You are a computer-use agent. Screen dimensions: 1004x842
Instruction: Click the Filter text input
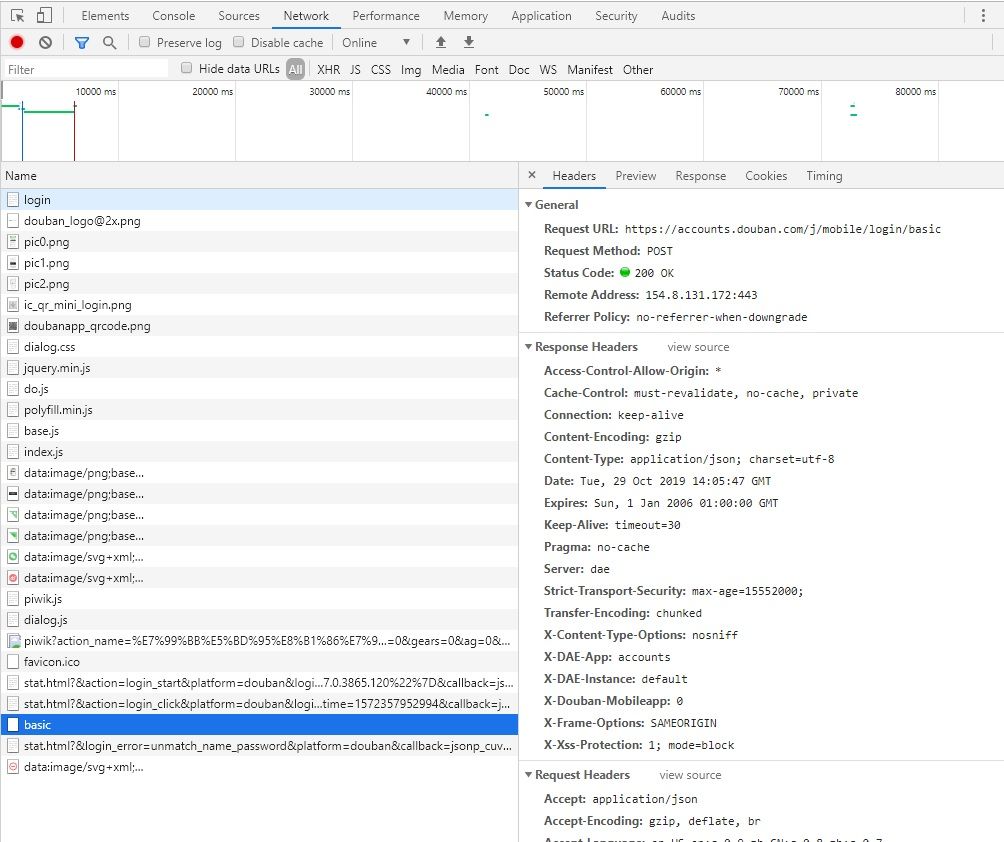click(x=86, y=69)
